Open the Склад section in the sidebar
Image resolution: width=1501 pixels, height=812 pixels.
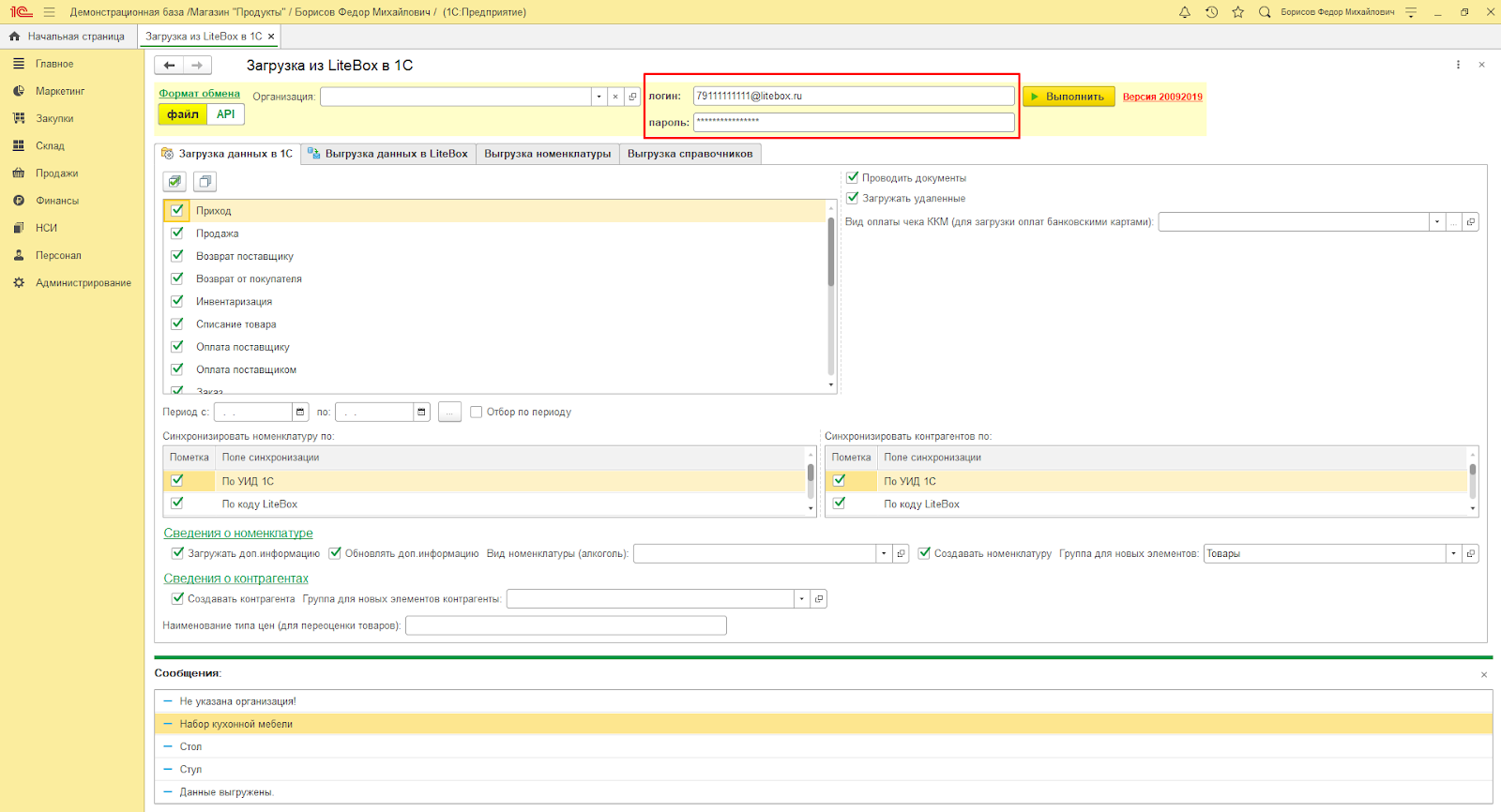[x=50, y=145]
